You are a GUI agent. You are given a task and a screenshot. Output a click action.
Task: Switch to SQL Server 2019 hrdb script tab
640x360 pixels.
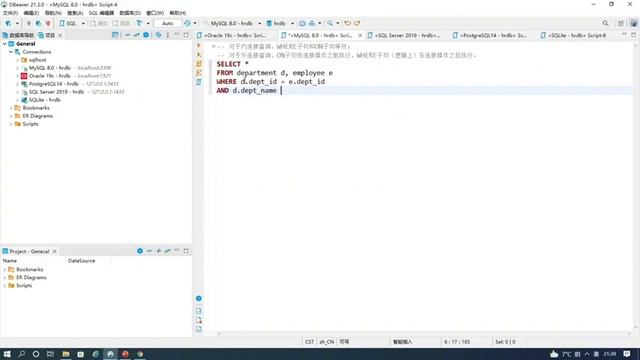point(404,36)
